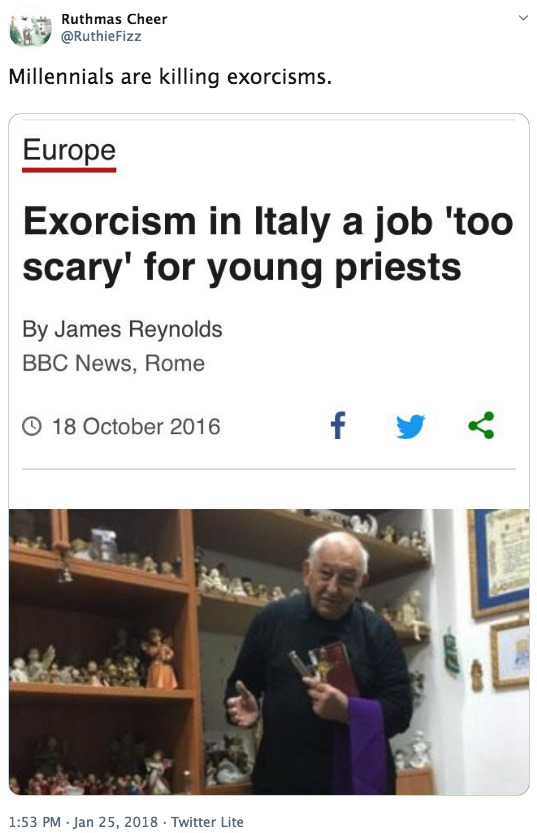Click the tweet text about Millennials
Viewport: 537px width, 833px height.
tap(170, 77)
